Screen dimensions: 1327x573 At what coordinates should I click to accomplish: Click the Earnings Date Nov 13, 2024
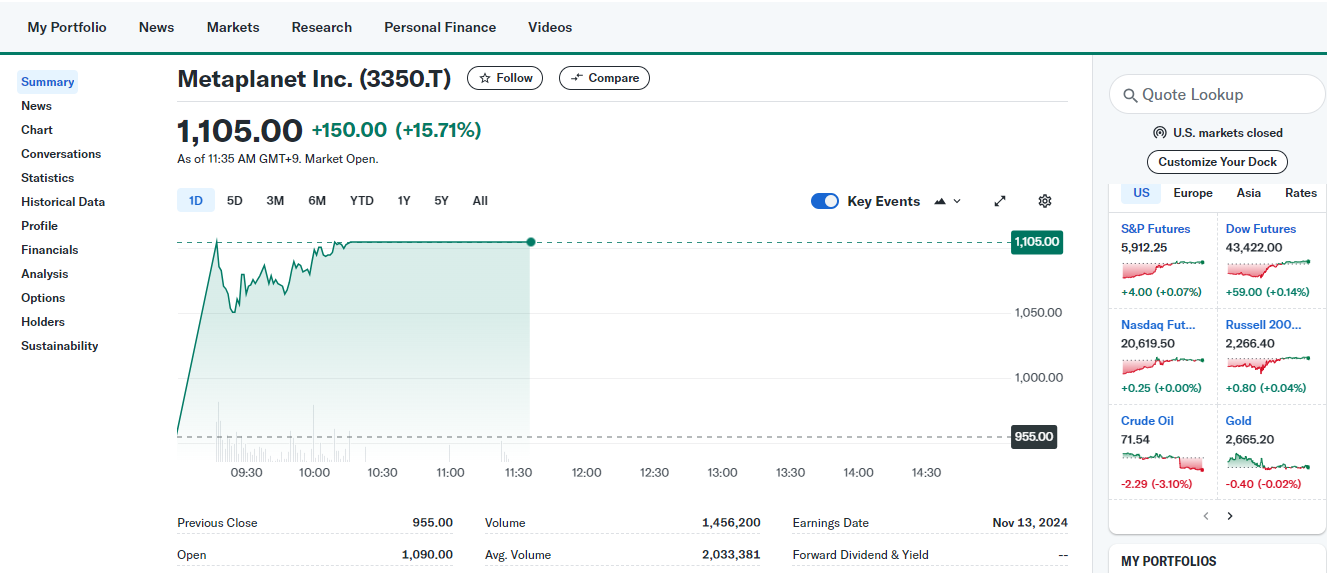tap(1030, 523)
